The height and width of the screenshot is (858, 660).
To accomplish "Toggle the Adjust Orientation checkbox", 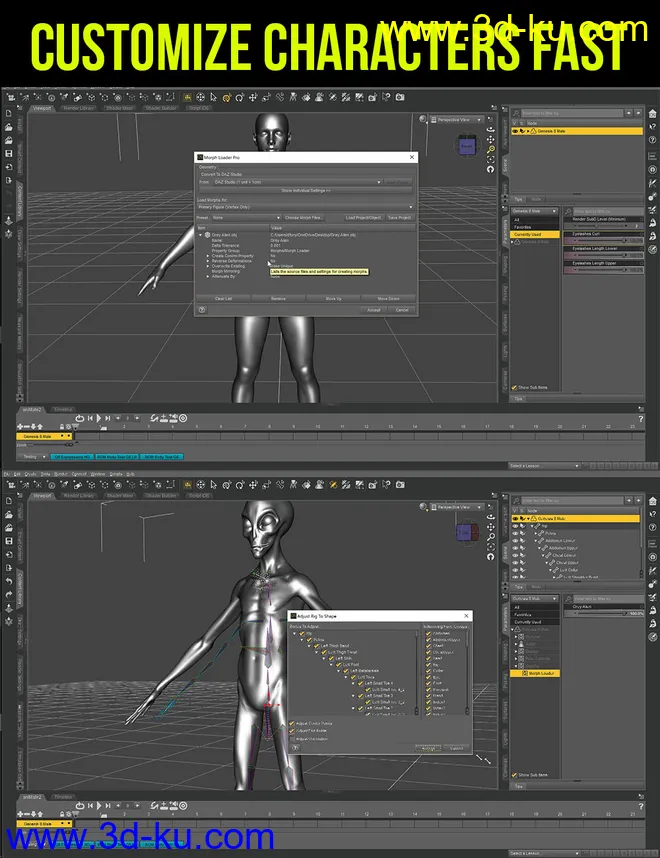I will pos(294,739).
